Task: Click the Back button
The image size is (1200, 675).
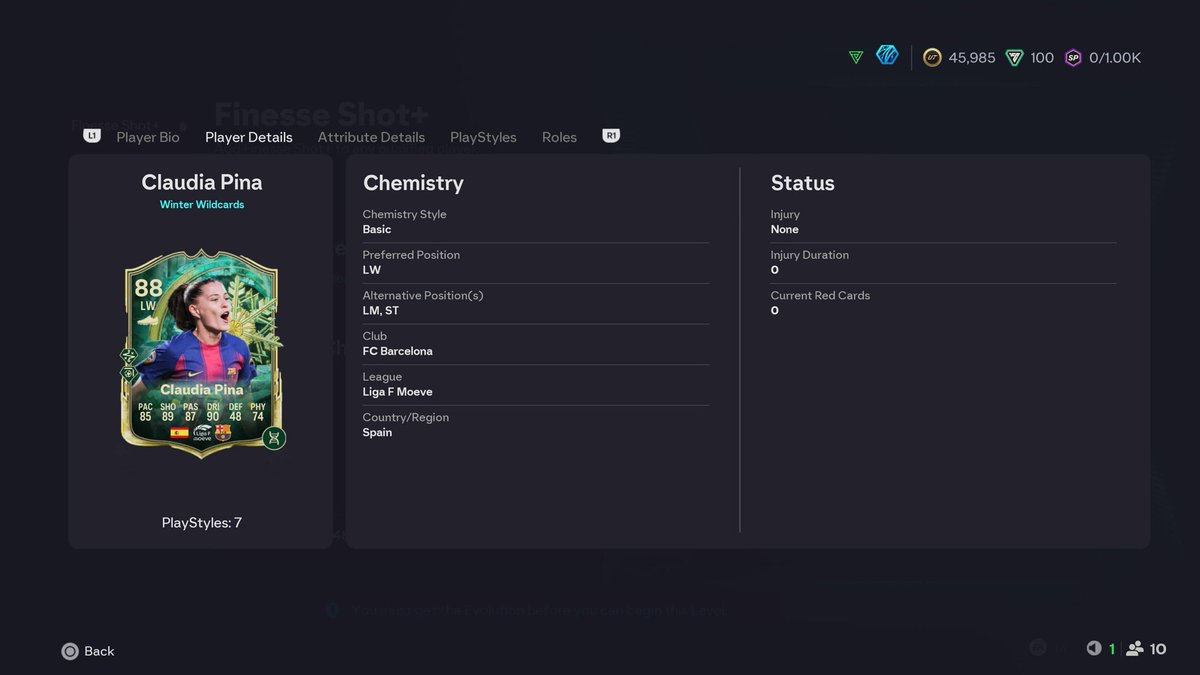Action: click(x=88, y=651)
